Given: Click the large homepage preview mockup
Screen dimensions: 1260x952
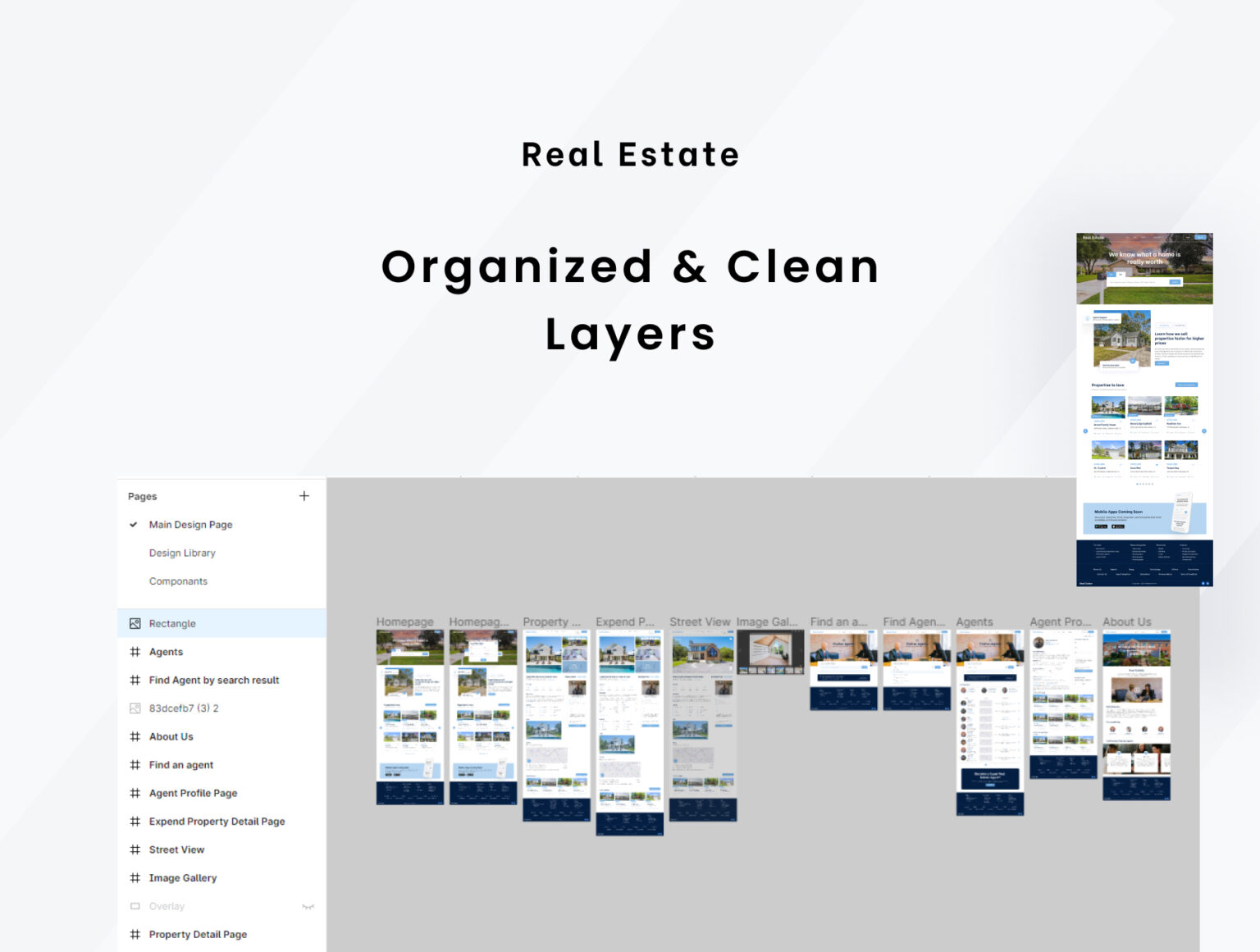Looking at the screenshot, I should (1144, 410).
